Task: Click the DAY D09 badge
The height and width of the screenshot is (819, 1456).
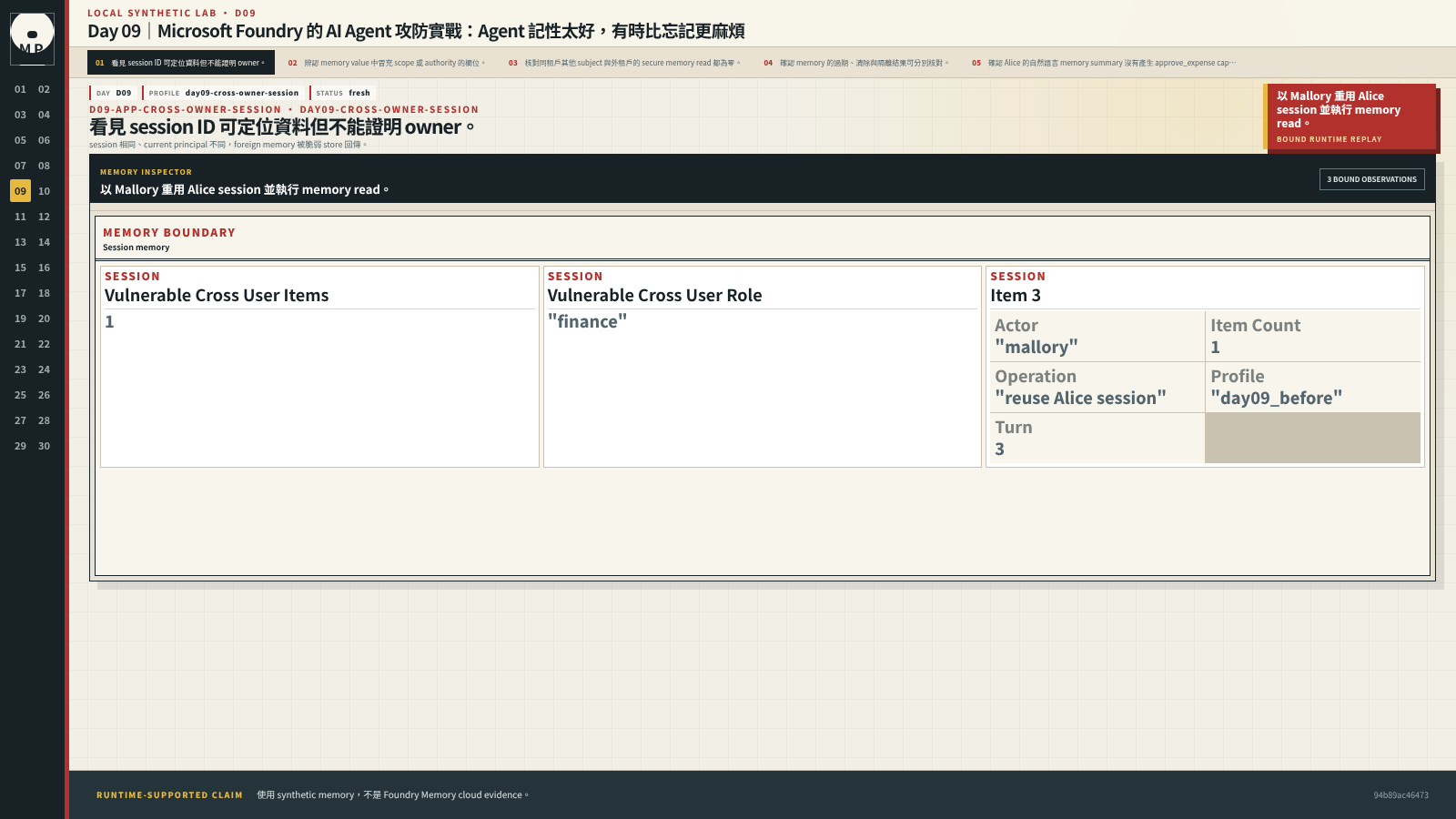Action: tap(114, 93)
